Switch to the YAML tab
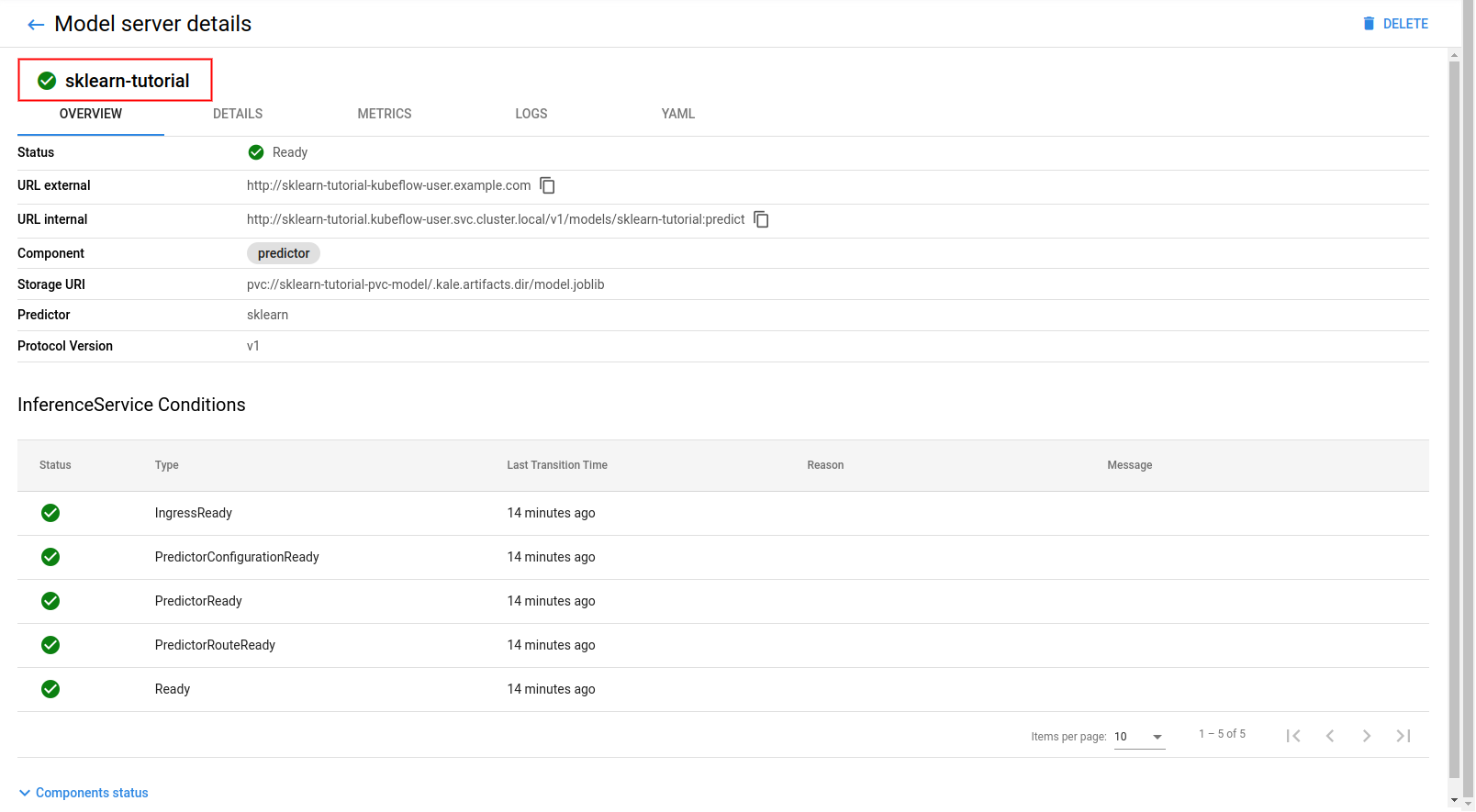This screenshot has height=812, width=1476. tap(678, 114)
